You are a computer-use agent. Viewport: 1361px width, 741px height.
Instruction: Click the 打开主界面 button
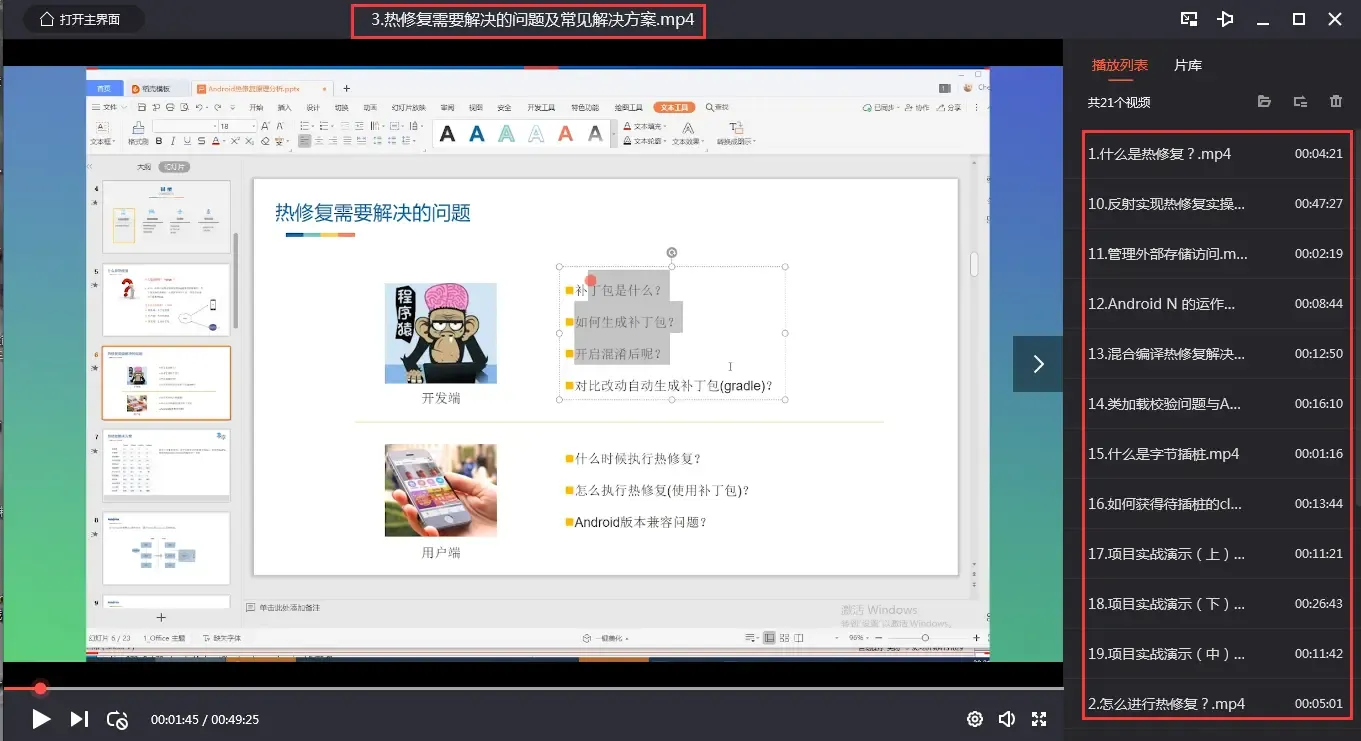(83, 18)
